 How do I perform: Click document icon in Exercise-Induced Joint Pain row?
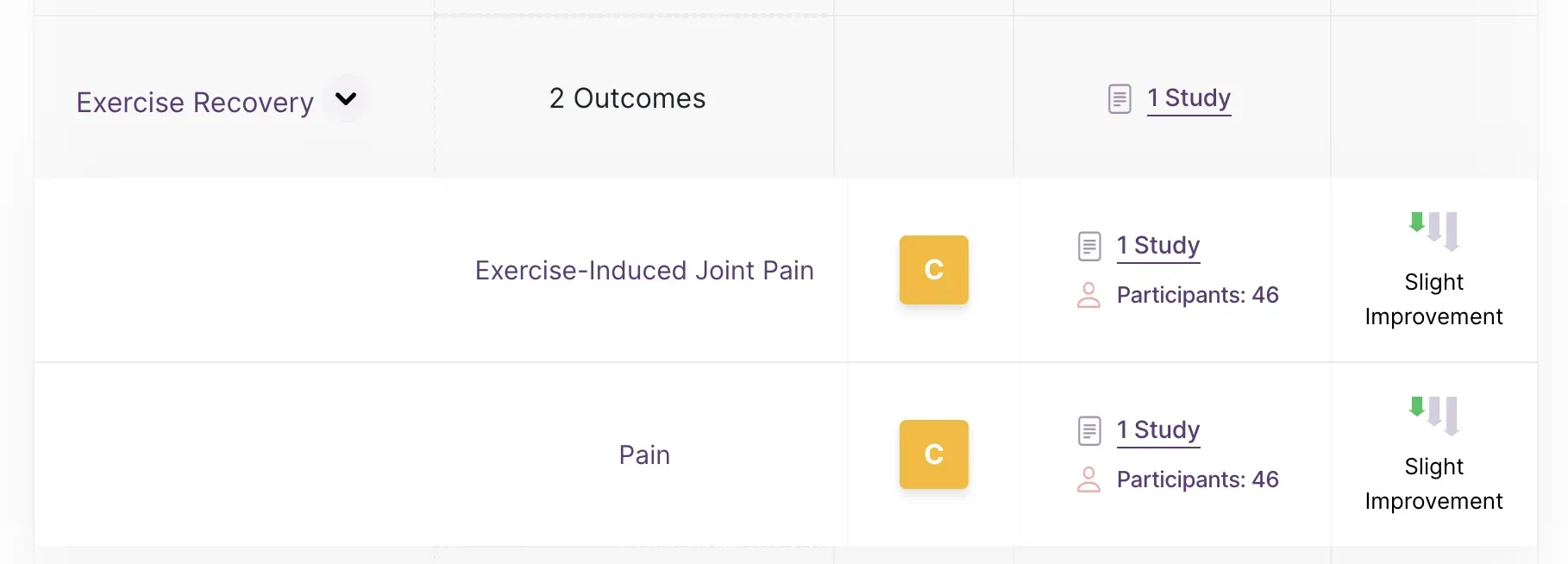click(x=1089, y=247)
